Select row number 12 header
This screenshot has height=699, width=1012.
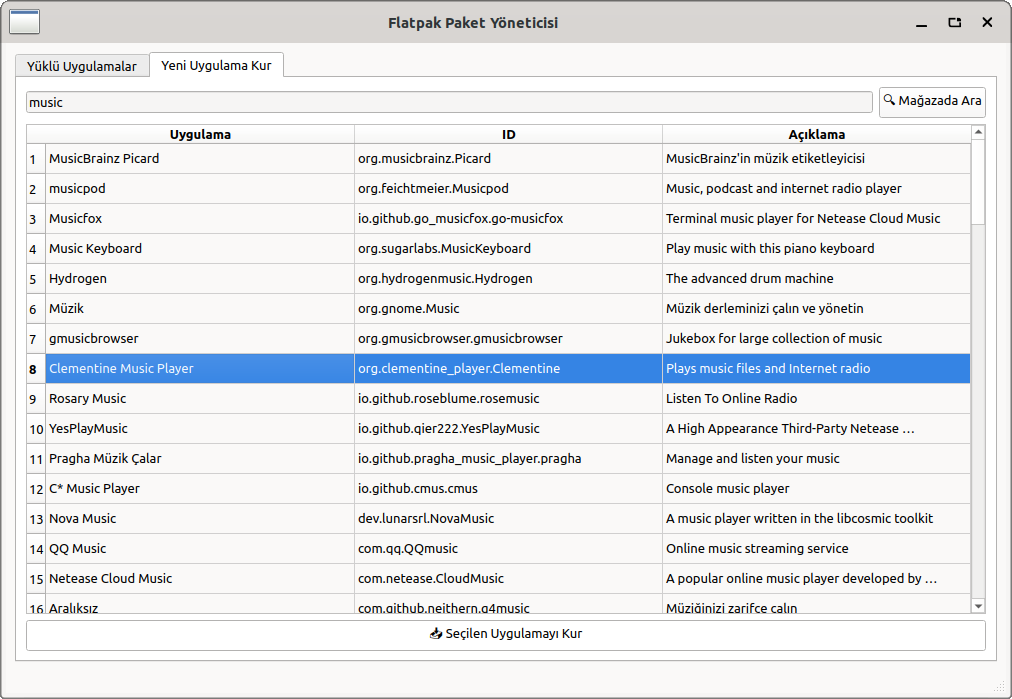[x=36, y=488]
